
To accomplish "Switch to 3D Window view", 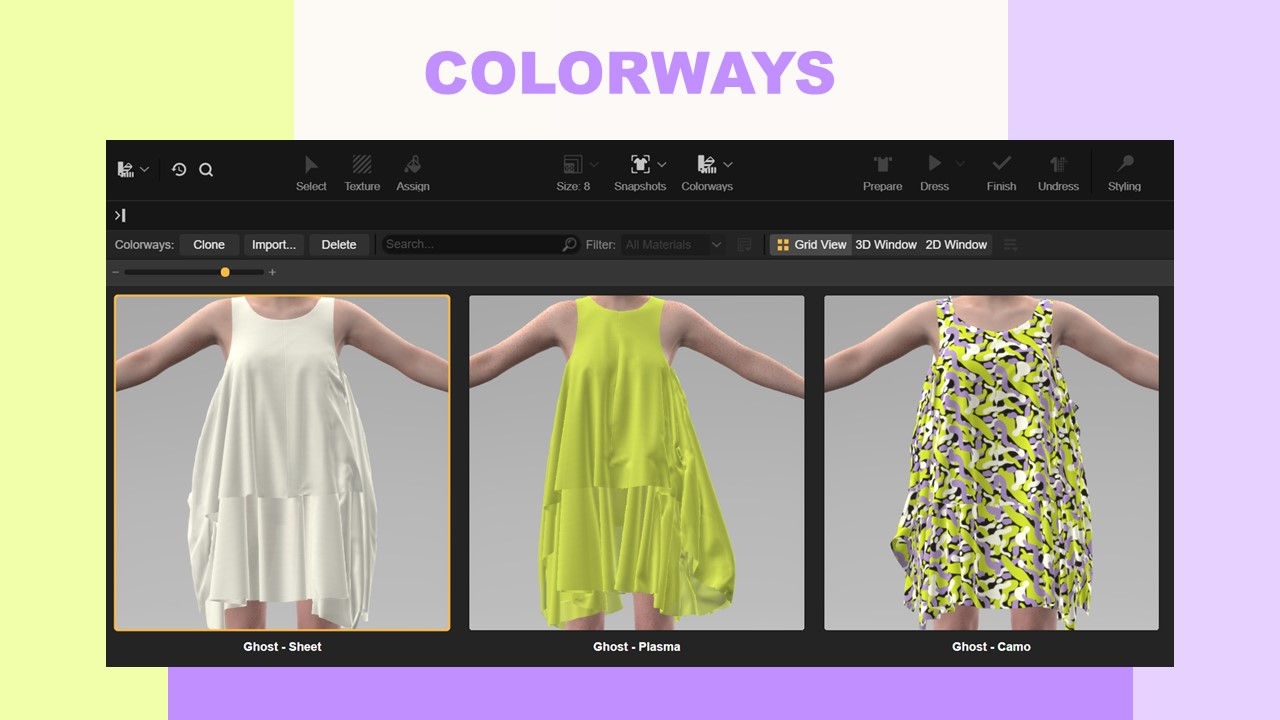I will [x=886, y=245].
